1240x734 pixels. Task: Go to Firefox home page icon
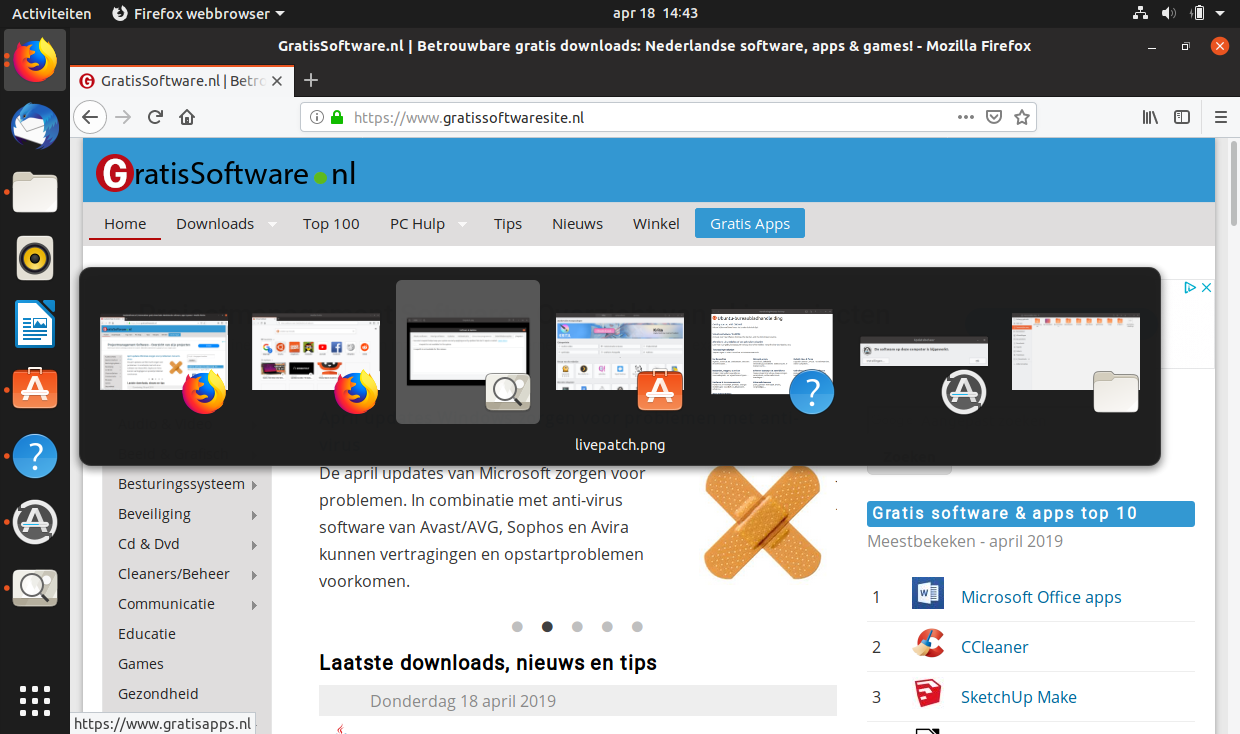click(x=186, y=117)
